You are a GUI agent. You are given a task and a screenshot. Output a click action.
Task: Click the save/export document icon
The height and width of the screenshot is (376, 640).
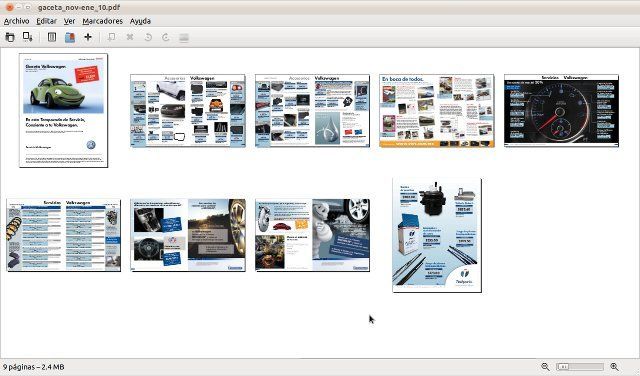tap(28, 37)
